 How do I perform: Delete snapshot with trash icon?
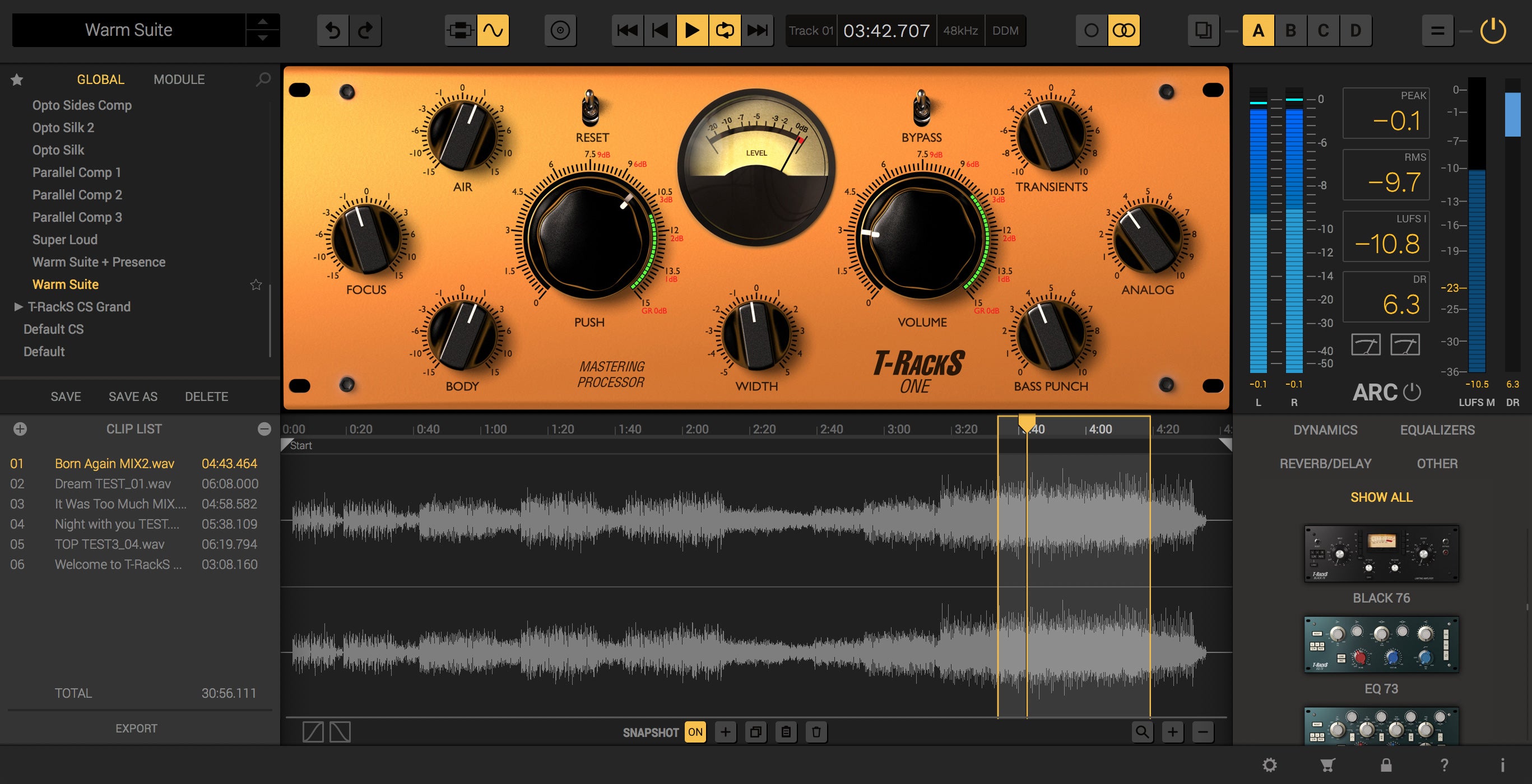coord(816,732)
